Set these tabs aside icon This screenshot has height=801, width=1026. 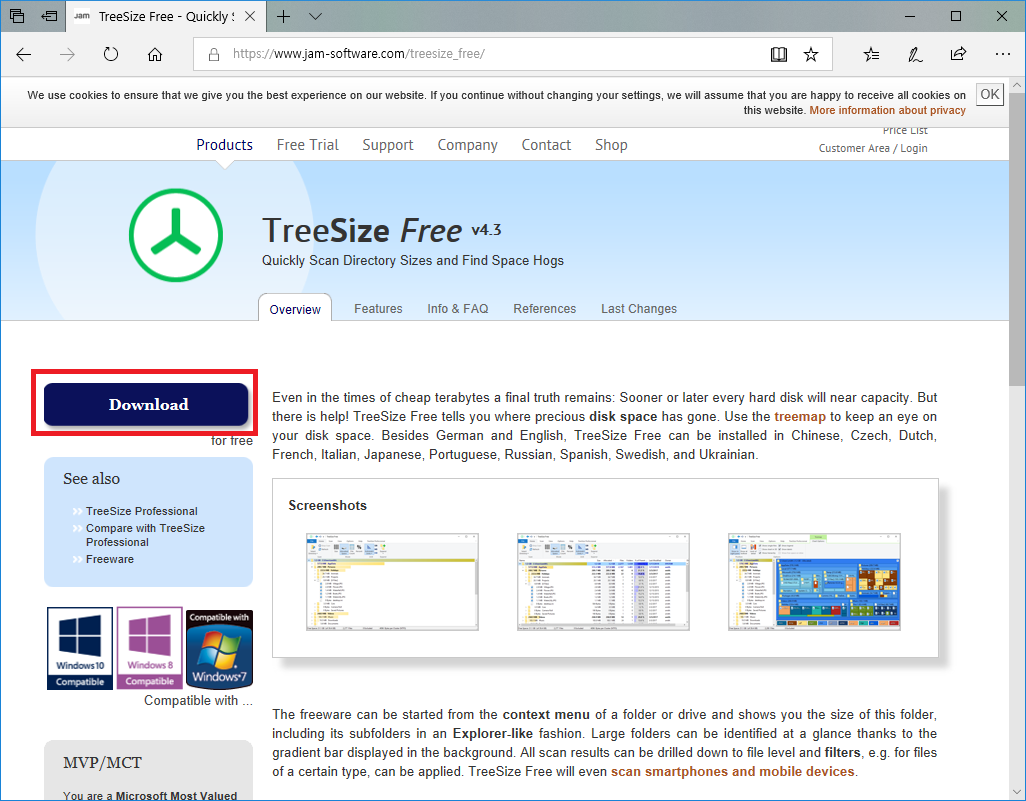pos(50,16)
